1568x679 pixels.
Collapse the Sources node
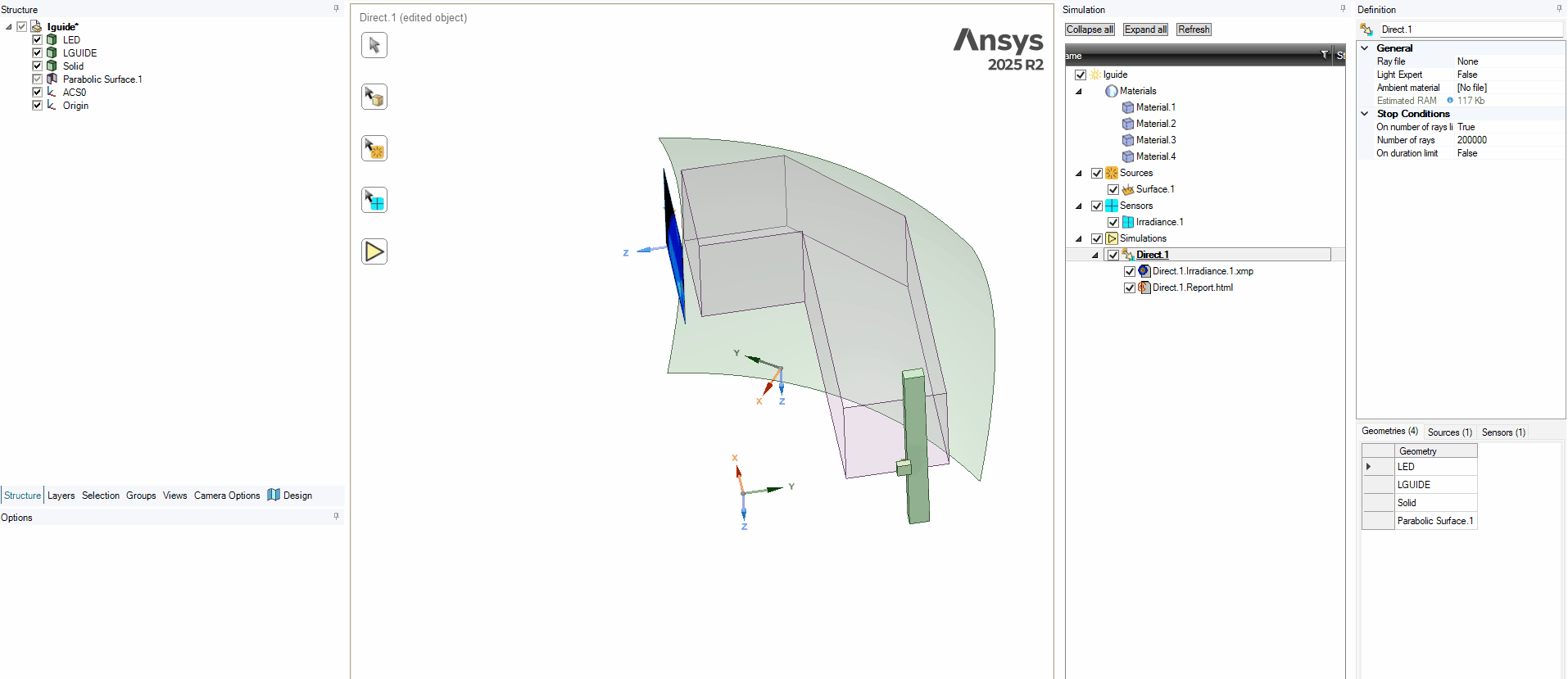coord(1079,173)
